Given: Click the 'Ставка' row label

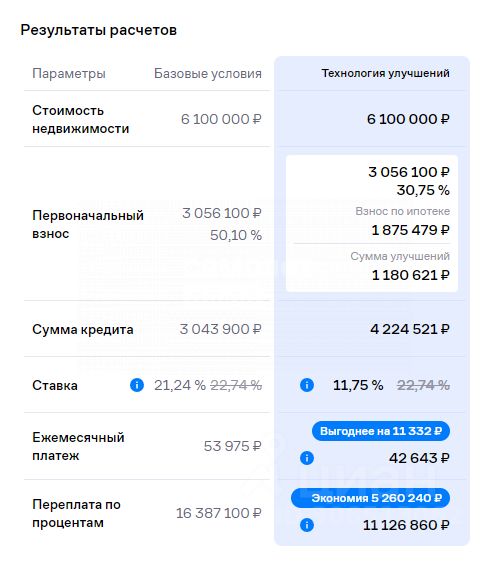Looking at the screenshot, I should coord(55,385).
